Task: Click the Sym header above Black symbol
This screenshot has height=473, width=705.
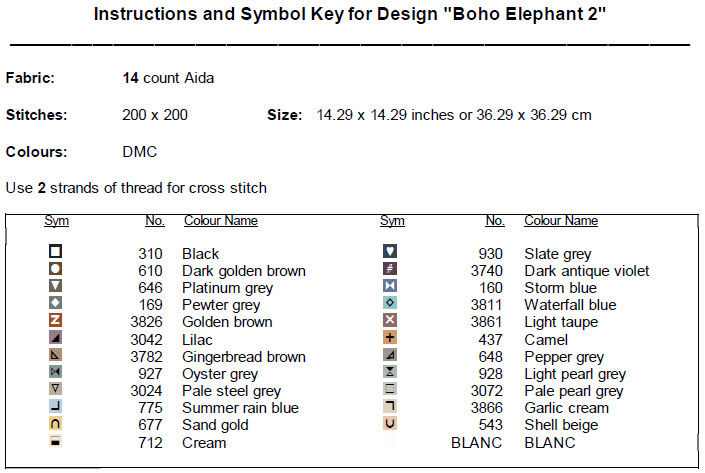Action: 56,221
